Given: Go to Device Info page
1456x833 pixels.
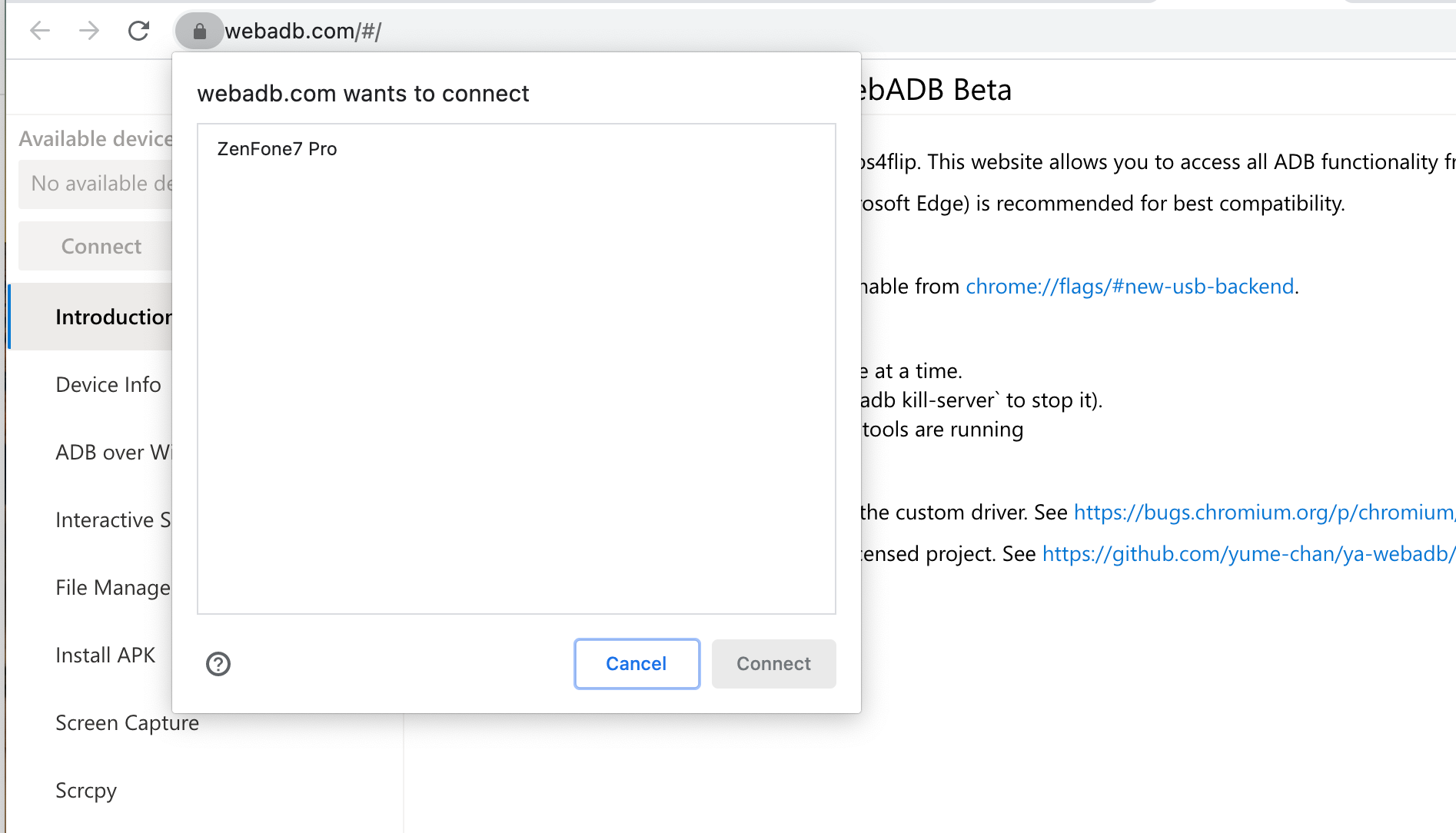Looking at the screenshot, I should coord(108,385).
